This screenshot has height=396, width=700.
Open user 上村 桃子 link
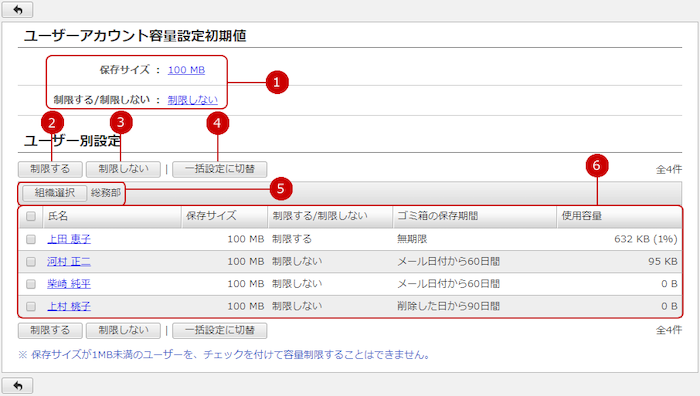(x=69, y=306)
